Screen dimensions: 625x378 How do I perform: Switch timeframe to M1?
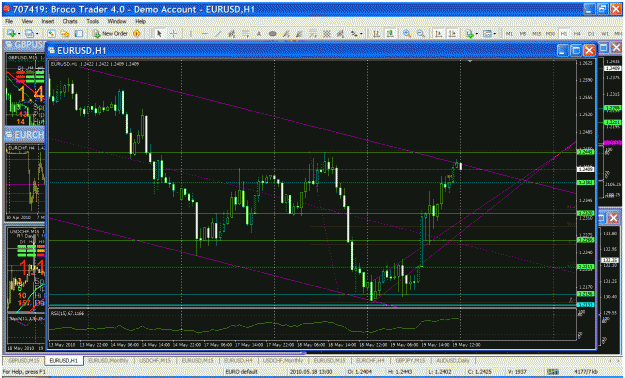[509, 33]
